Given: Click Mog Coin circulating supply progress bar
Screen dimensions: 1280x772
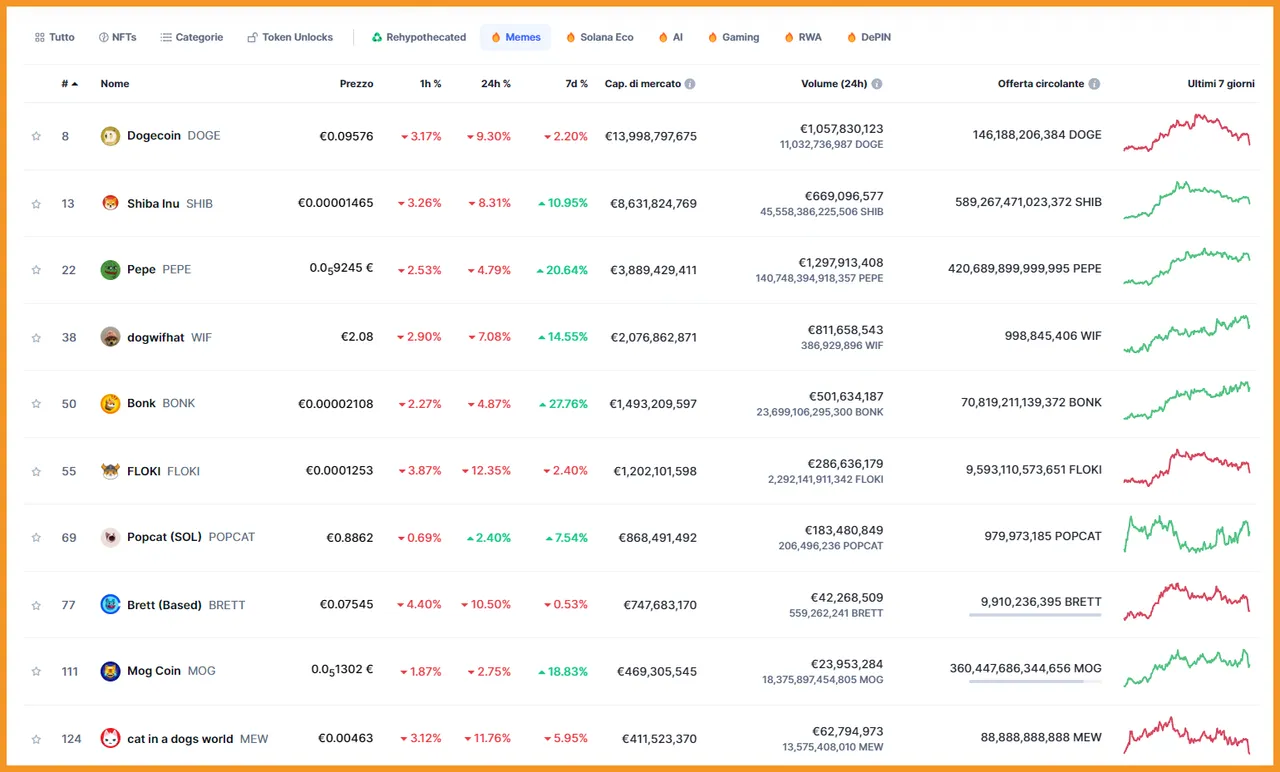Looking at the screenshot, I should 1035,682.
